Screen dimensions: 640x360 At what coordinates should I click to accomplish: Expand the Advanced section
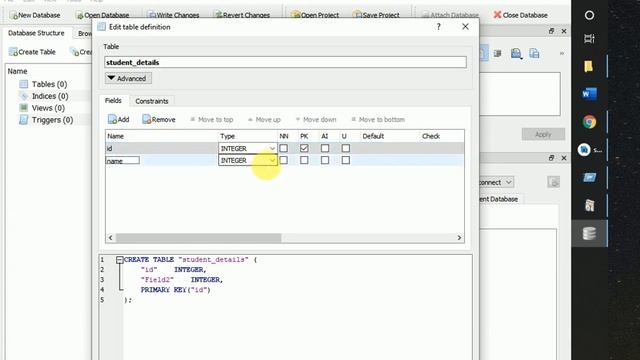128,78
